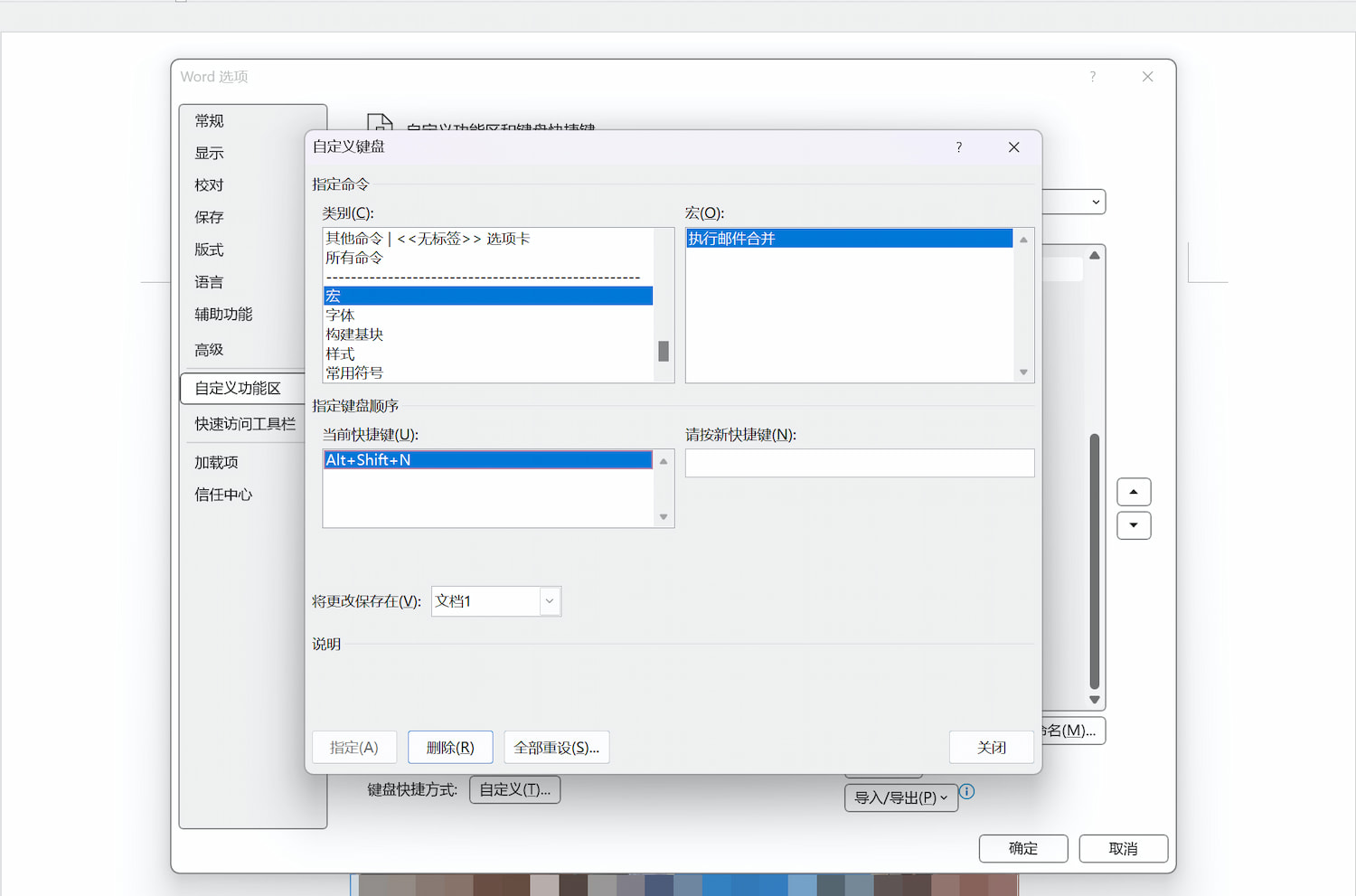The height and width of the screenshot is (896, 1356).
Task: Click the 自定义(T)... keyboard shortcuts button
Action: click(515, 789)
